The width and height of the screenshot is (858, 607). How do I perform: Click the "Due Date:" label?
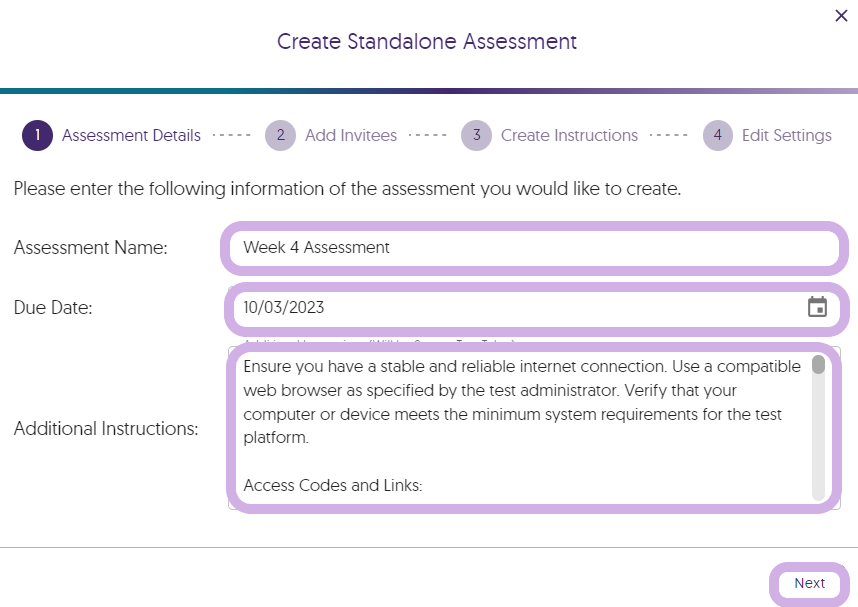coord(53,308)
